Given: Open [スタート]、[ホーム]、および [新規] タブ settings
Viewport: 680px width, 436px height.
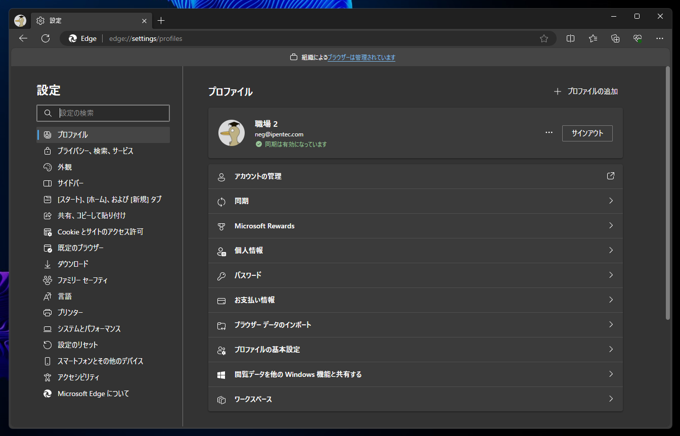Looking at the screenshot, I should [x=103, y=199].
